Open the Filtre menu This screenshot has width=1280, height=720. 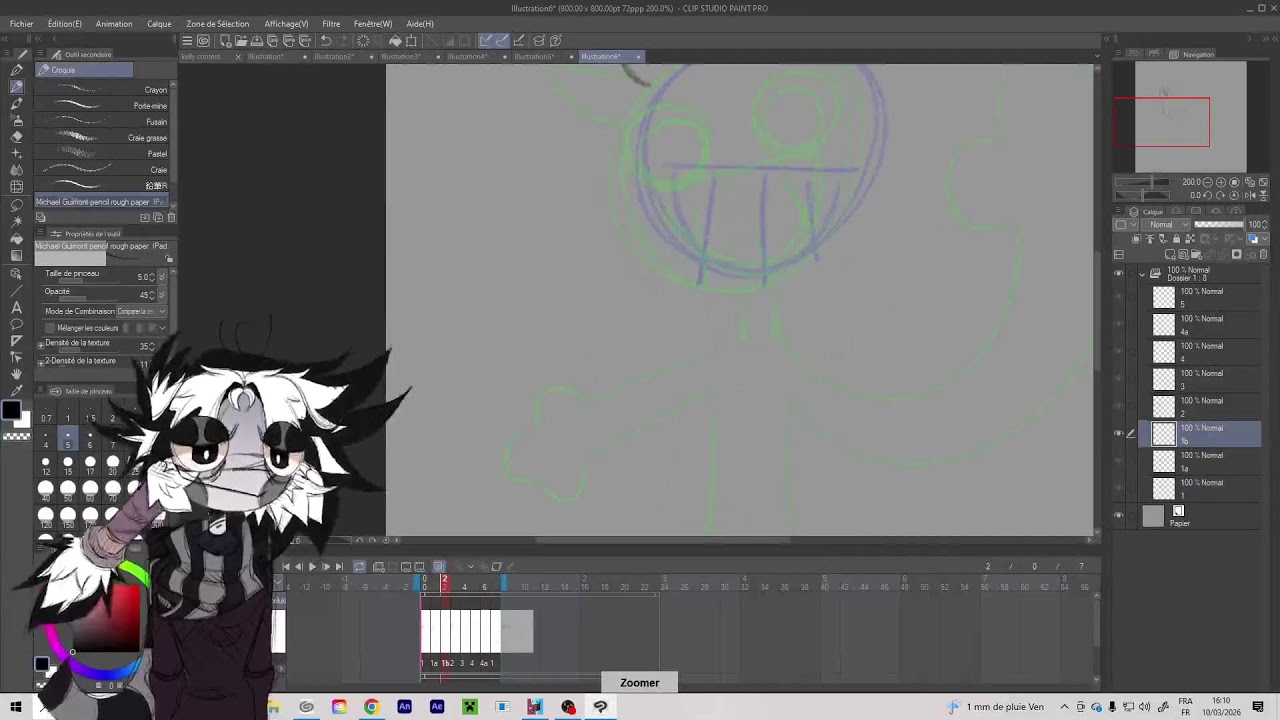(x=331, y=24)
